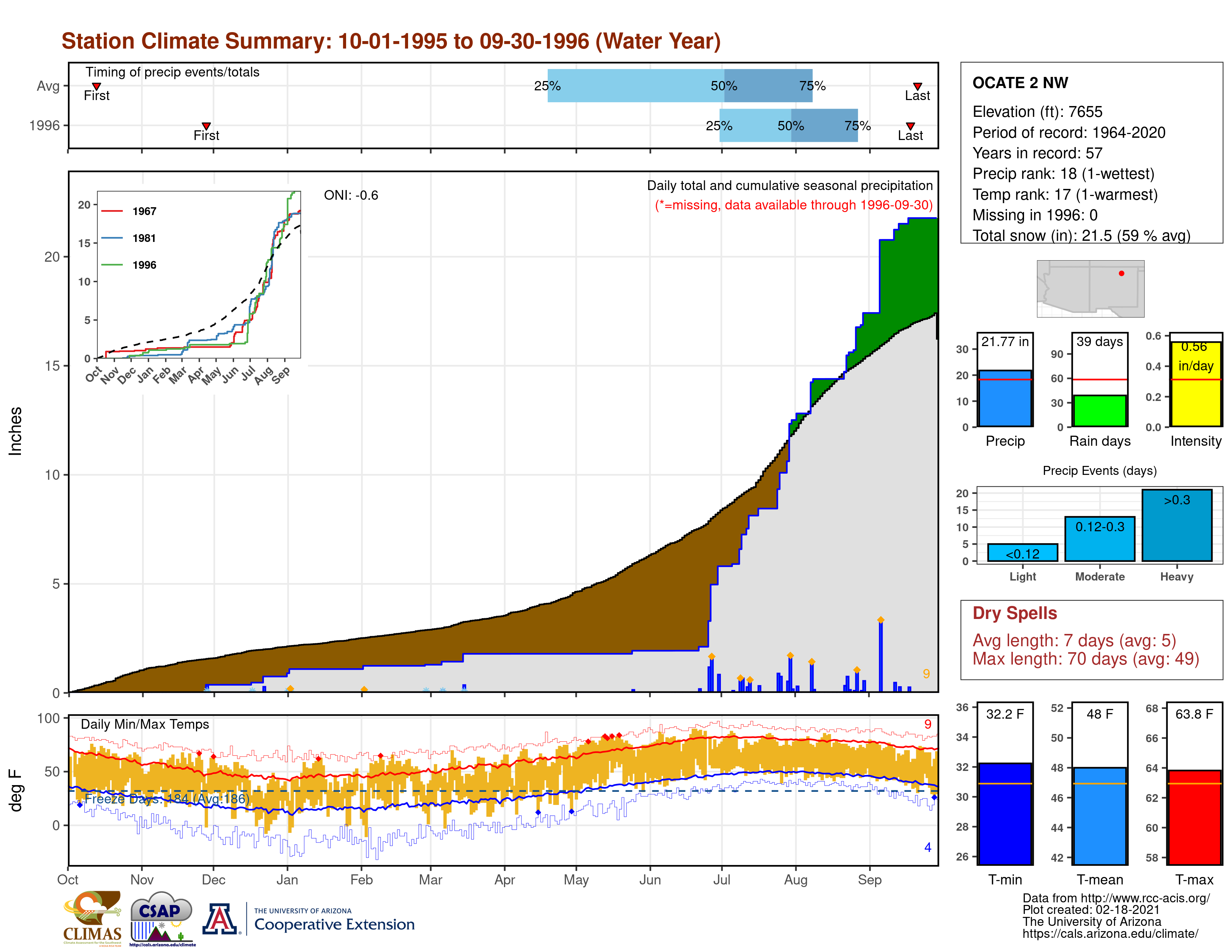This screenshot has height=952, width=1232.
Task: Click the red missing-data notice text
Action: click(794, 205)
